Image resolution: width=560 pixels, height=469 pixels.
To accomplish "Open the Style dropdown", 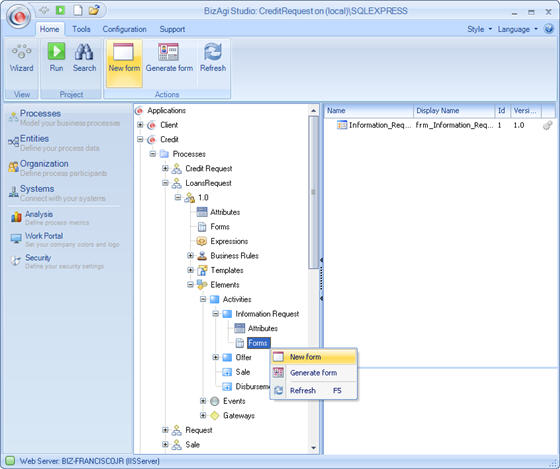I will 479,29.
